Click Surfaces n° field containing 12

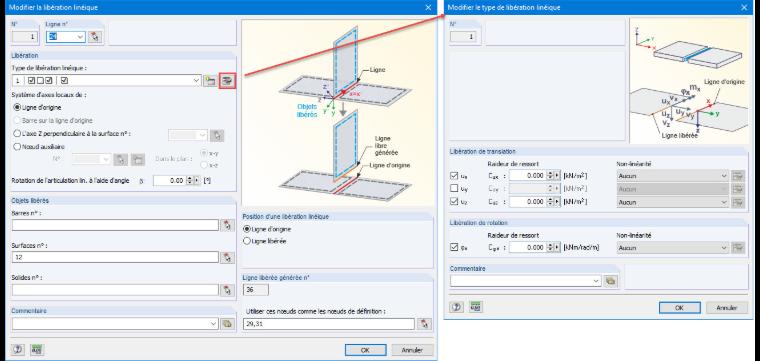115,257
